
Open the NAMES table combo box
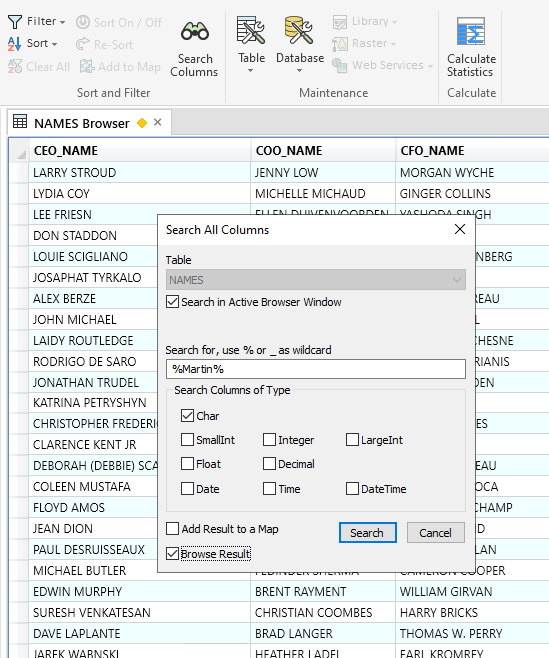tap(316, 279)
